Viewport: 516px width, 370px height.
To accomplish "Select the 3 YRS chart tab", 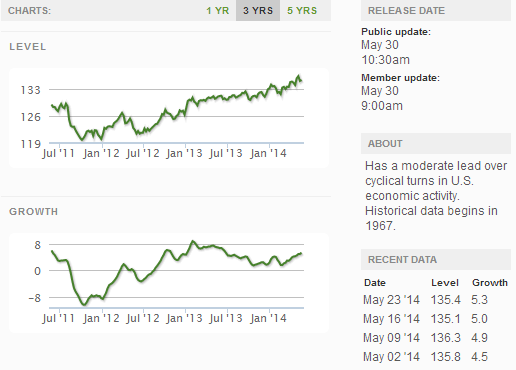I will click(258, 11).
